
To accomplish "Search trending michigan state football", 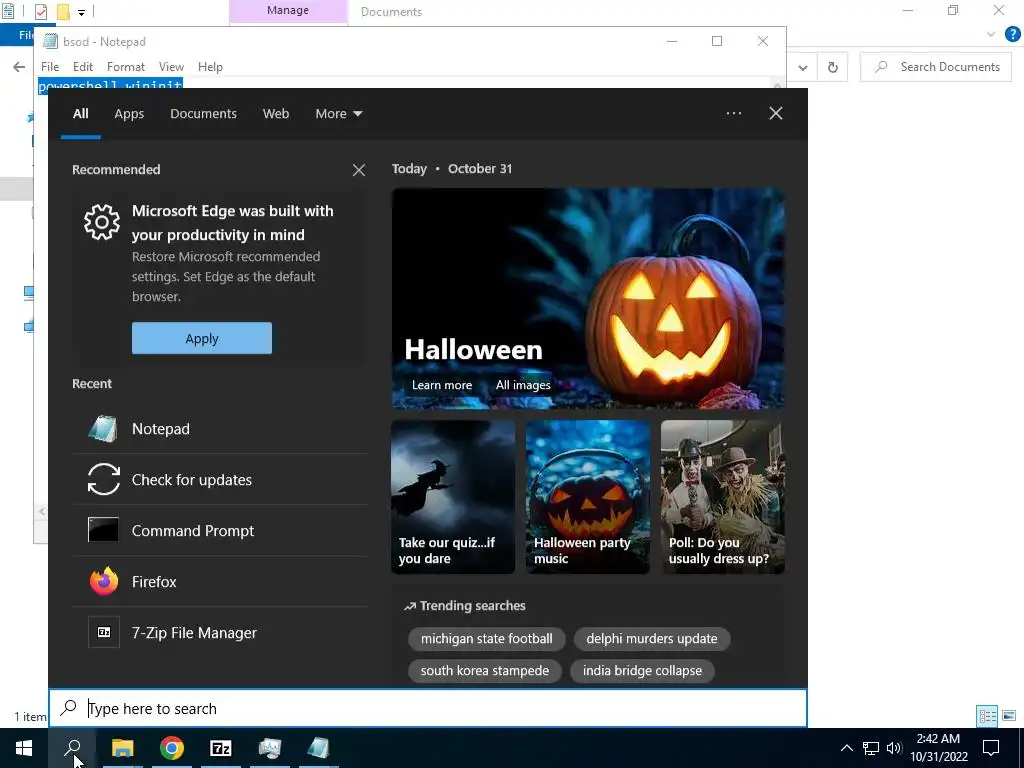I will (486, 639).
